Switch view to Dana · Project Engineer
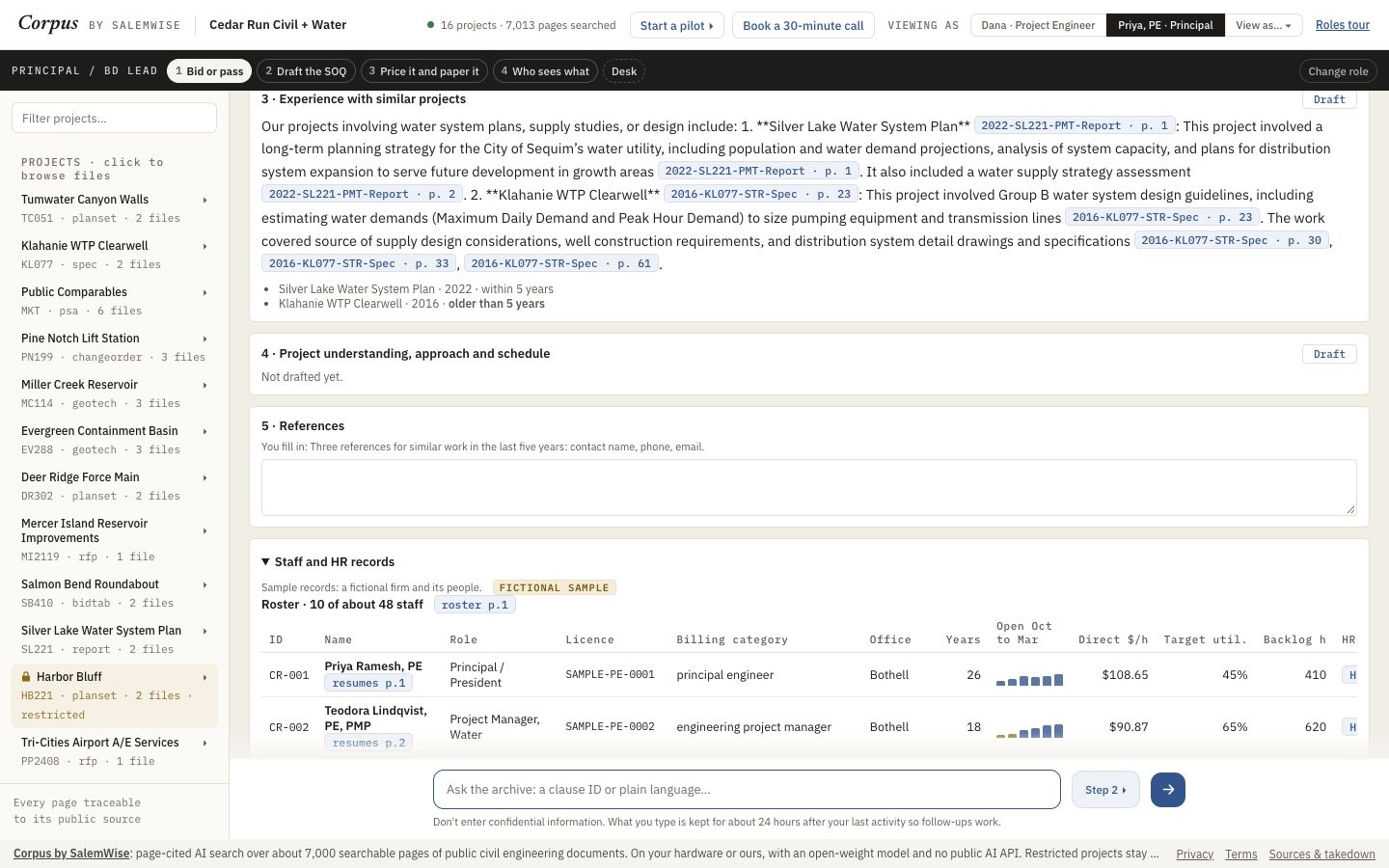 point(1039,25)
